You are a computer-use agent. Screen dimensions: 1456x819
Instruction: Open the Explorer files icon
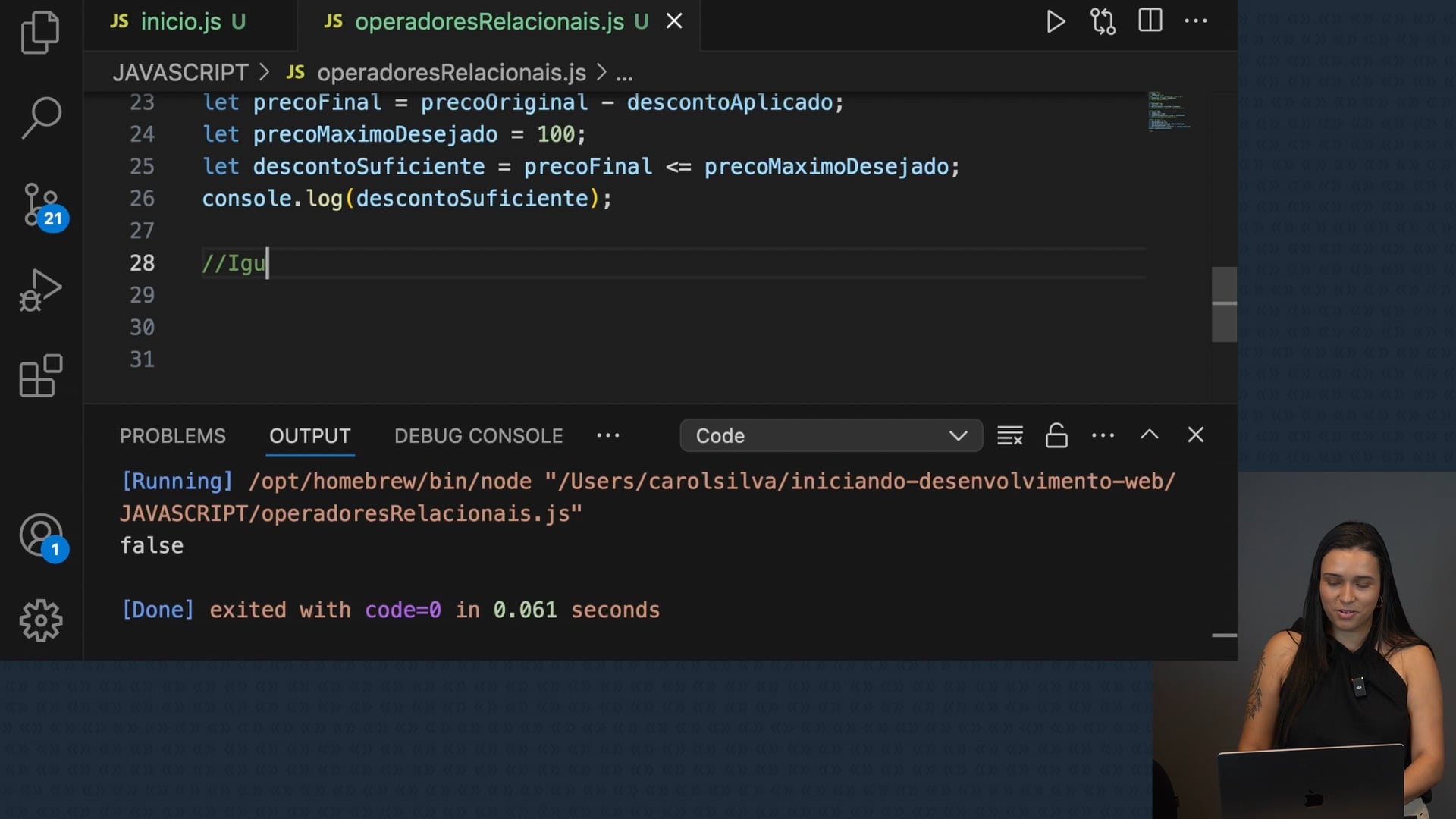coord(40,32)
